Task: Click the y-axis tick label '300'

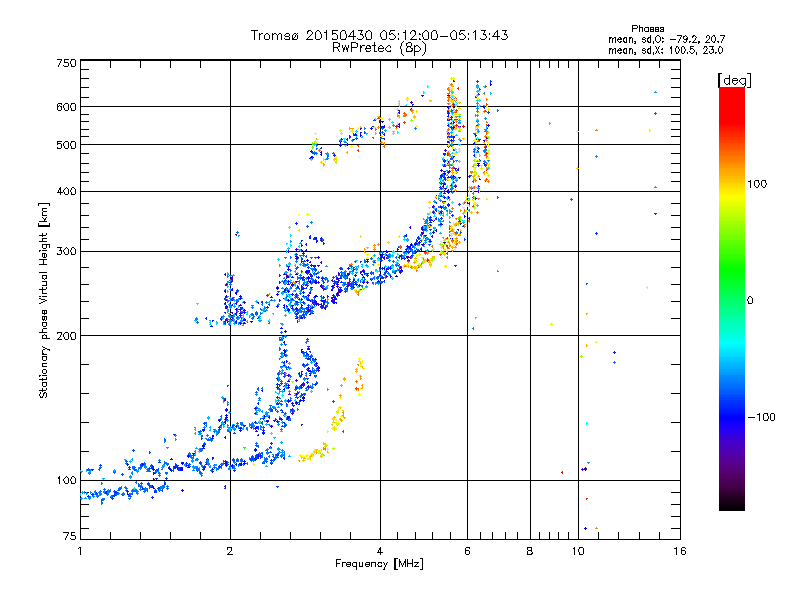Action: point(66,251)
